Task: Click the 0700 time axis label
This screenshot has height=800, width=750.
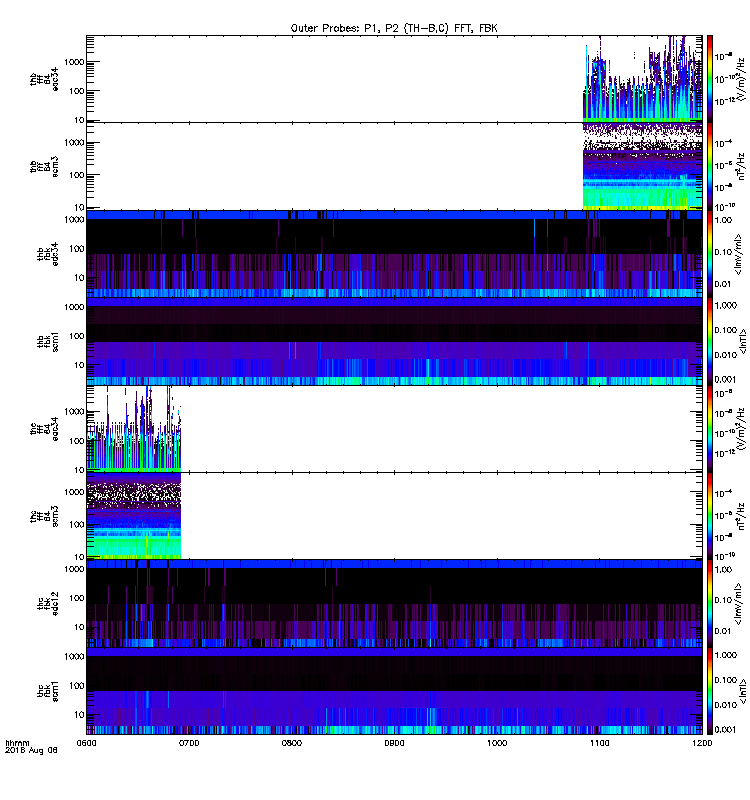Action: tap(189, 743)
